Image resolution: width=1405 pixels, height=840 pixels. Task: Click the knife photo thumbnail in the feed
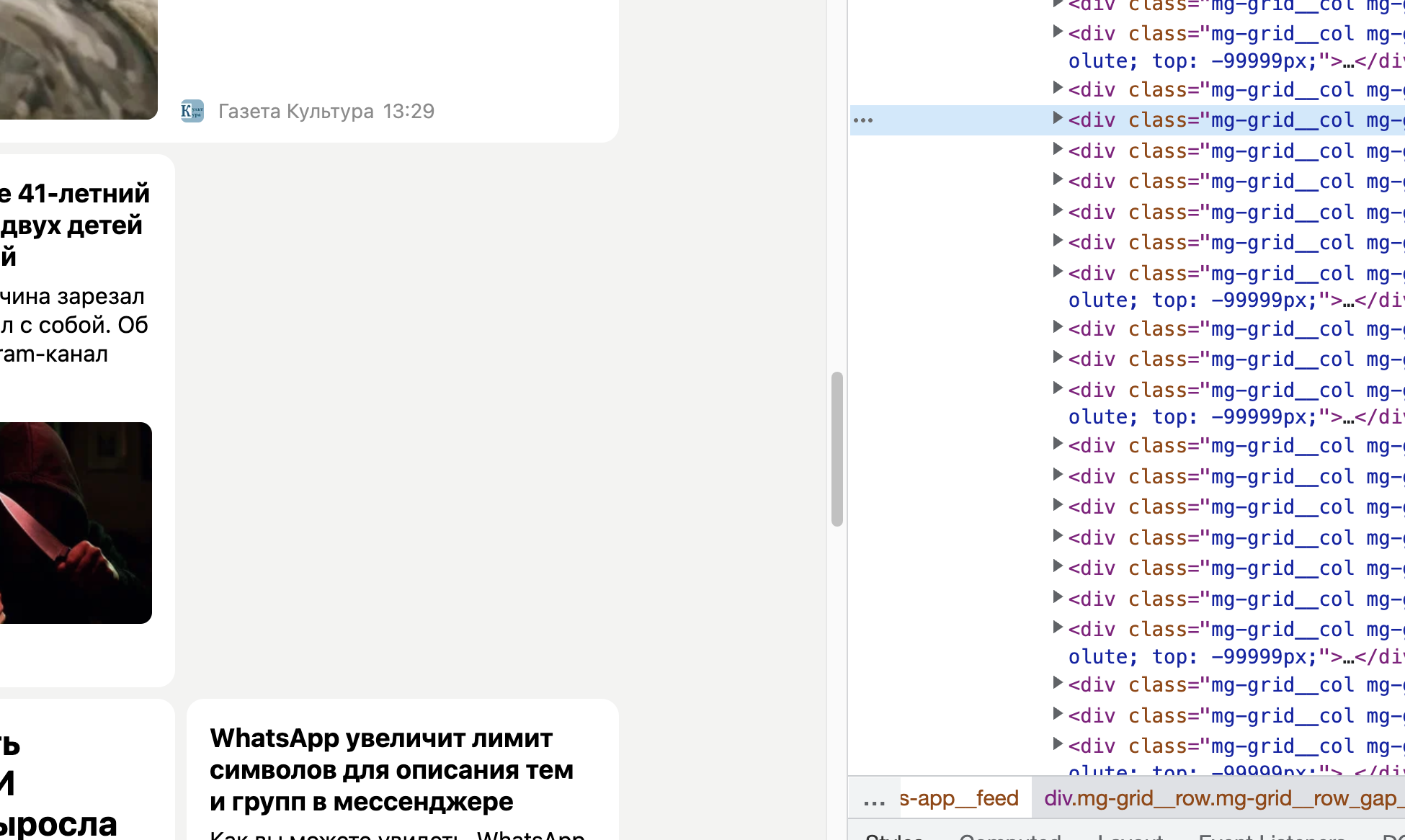click(x=76, y=524)
